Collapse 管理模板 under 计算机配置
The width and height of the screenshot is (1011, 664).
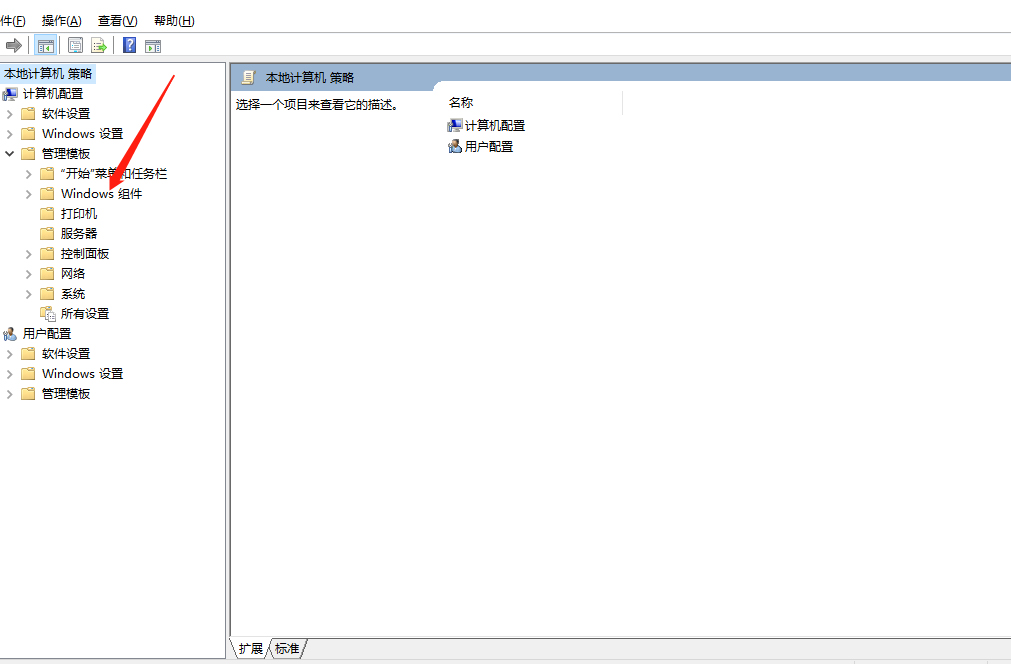10,153
